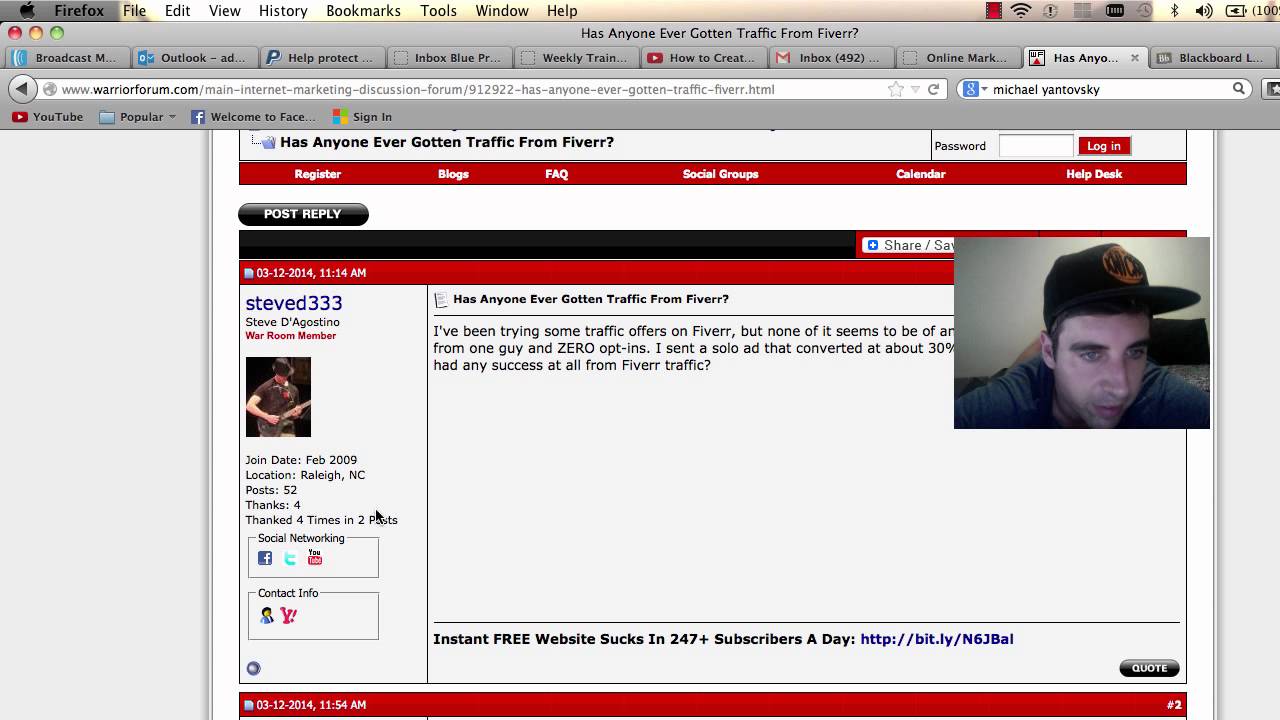Open the Blogs link
This screenshot has width=1280, height=720.
[453, 174]
